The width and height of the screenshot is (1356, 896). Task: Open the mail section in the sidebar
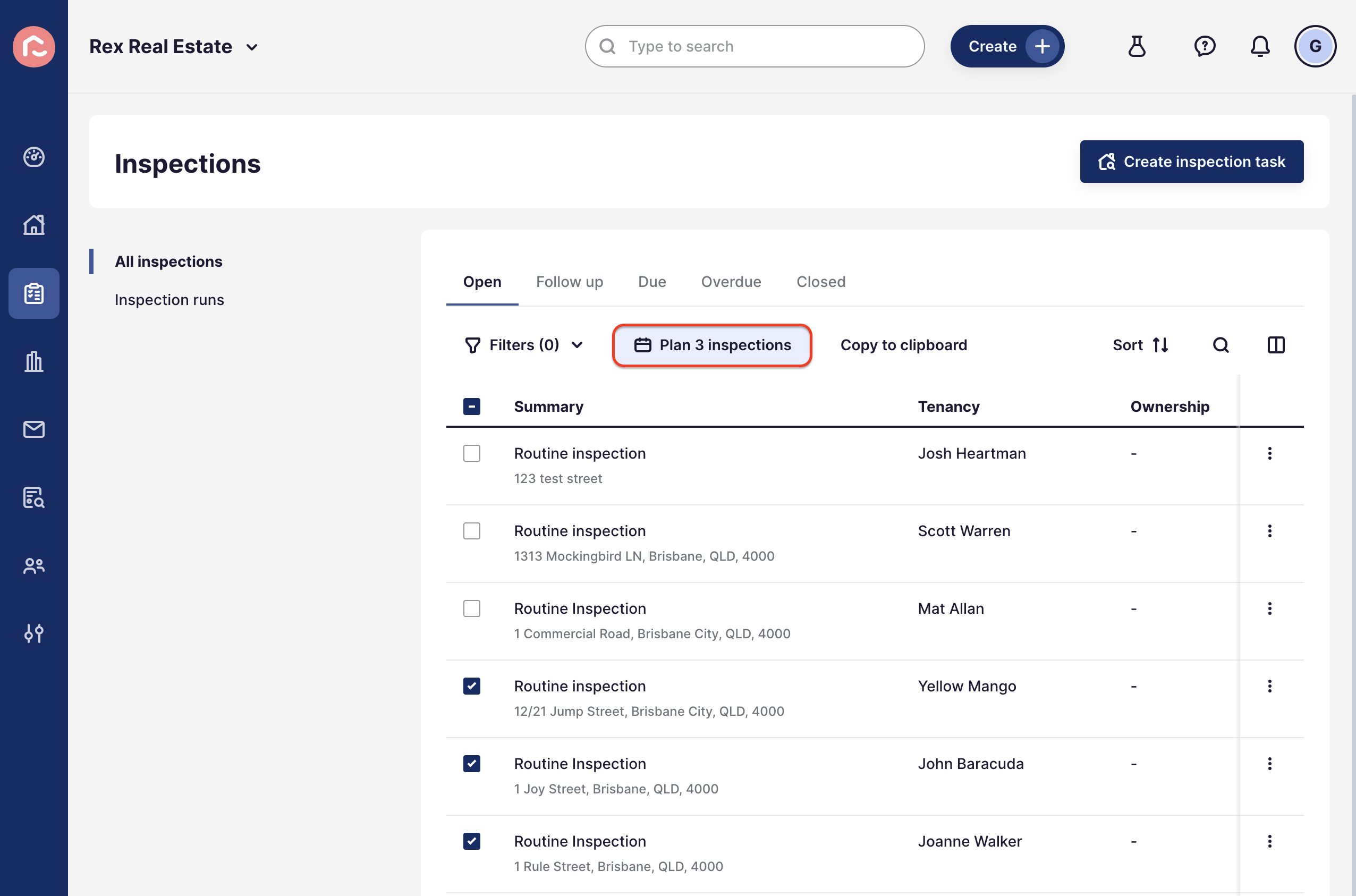coord(33,430)
